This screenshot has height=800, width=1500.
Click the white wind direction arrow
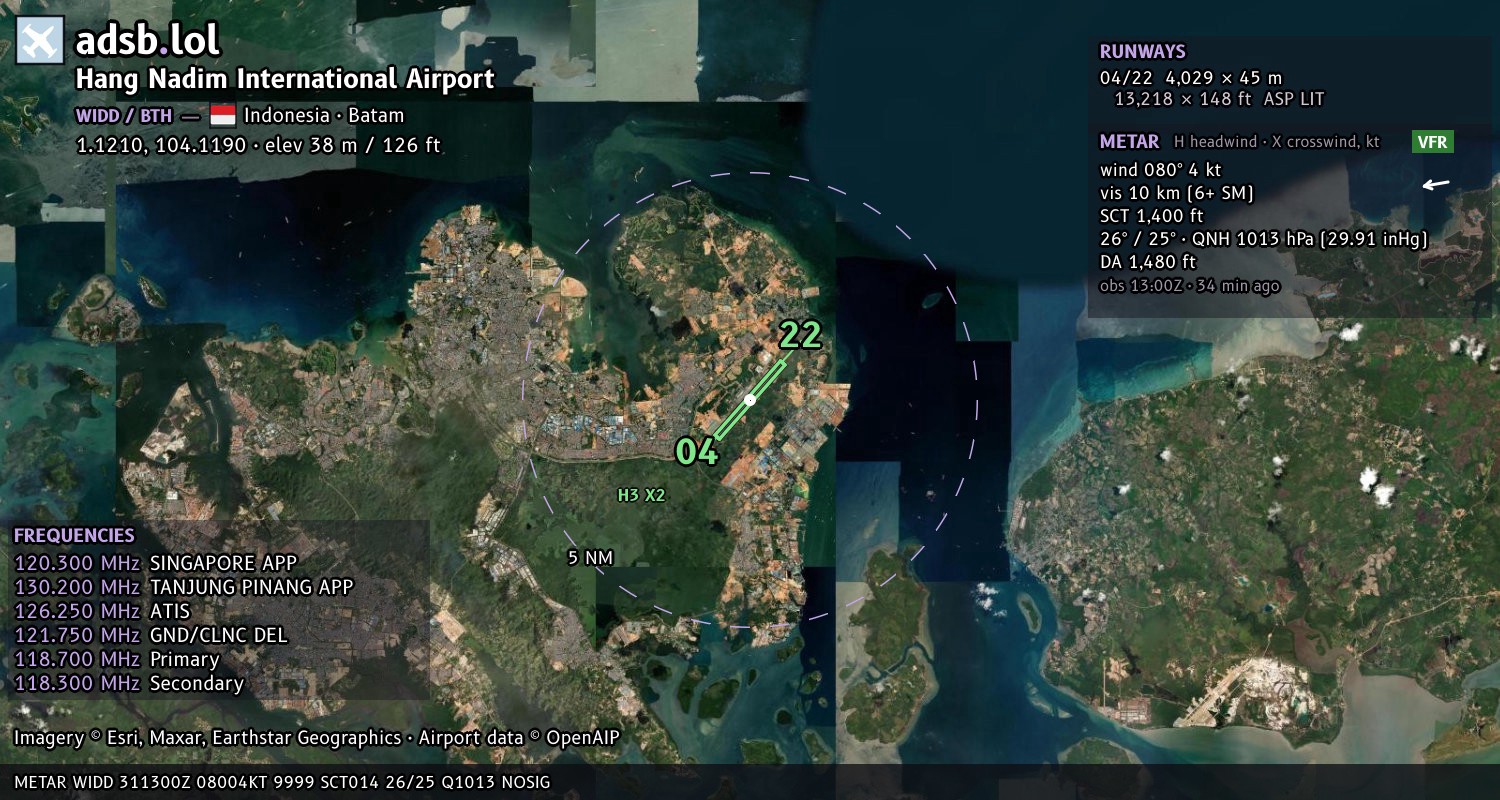click(1435, 184)
